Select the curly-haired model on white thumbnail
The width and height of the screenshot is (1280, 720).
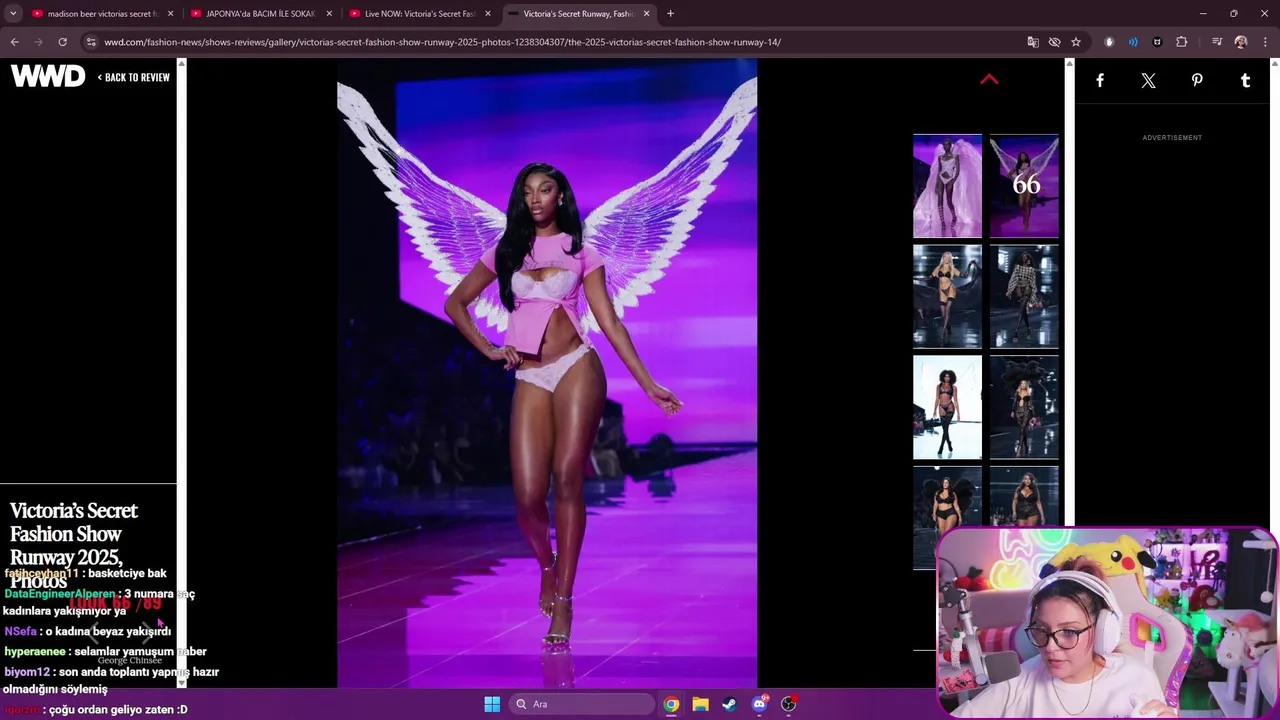[x=947, y=408]
